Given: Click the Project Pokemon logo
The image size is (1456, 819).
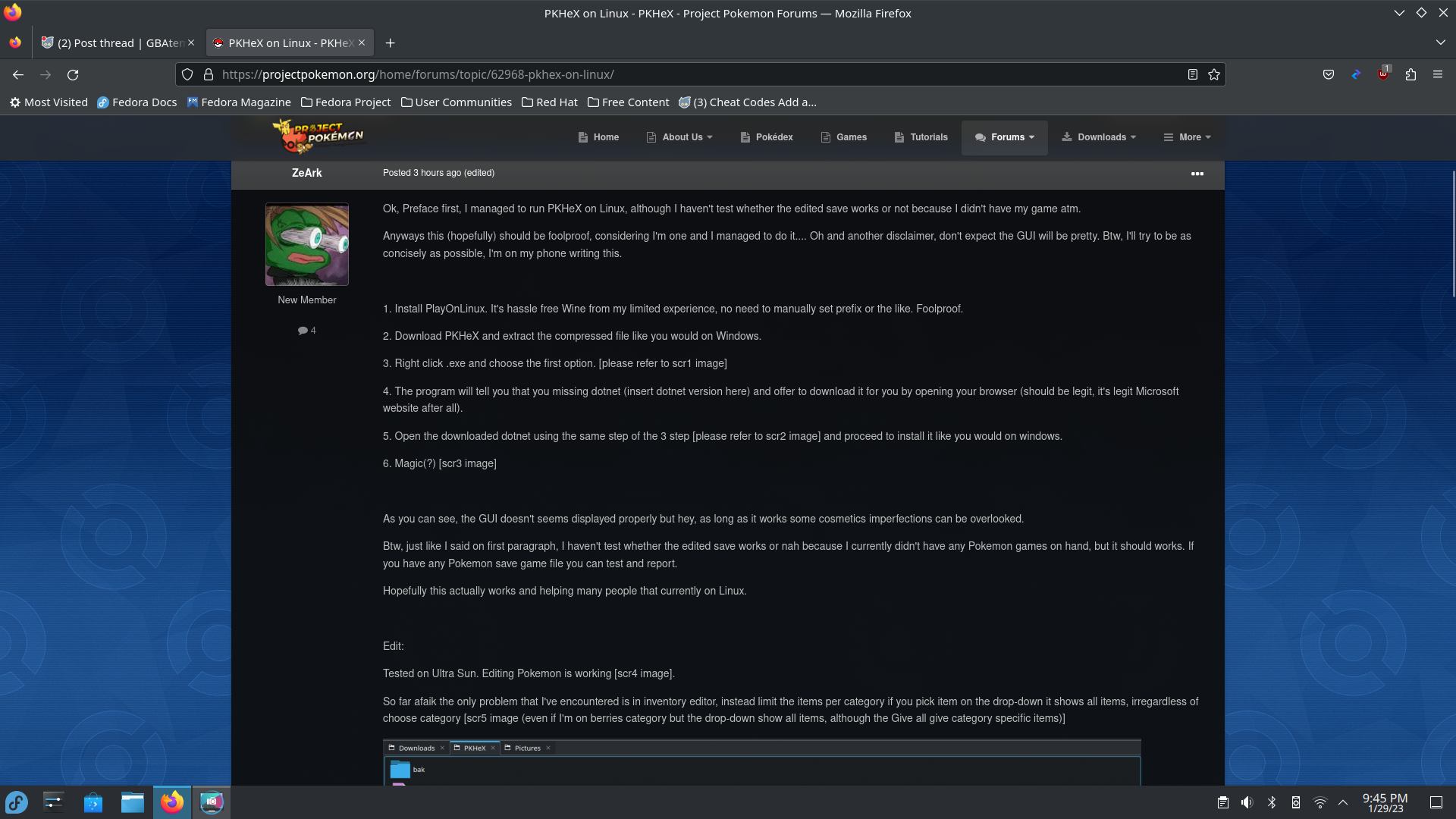Looking at the screenshot, I should 318,136.
